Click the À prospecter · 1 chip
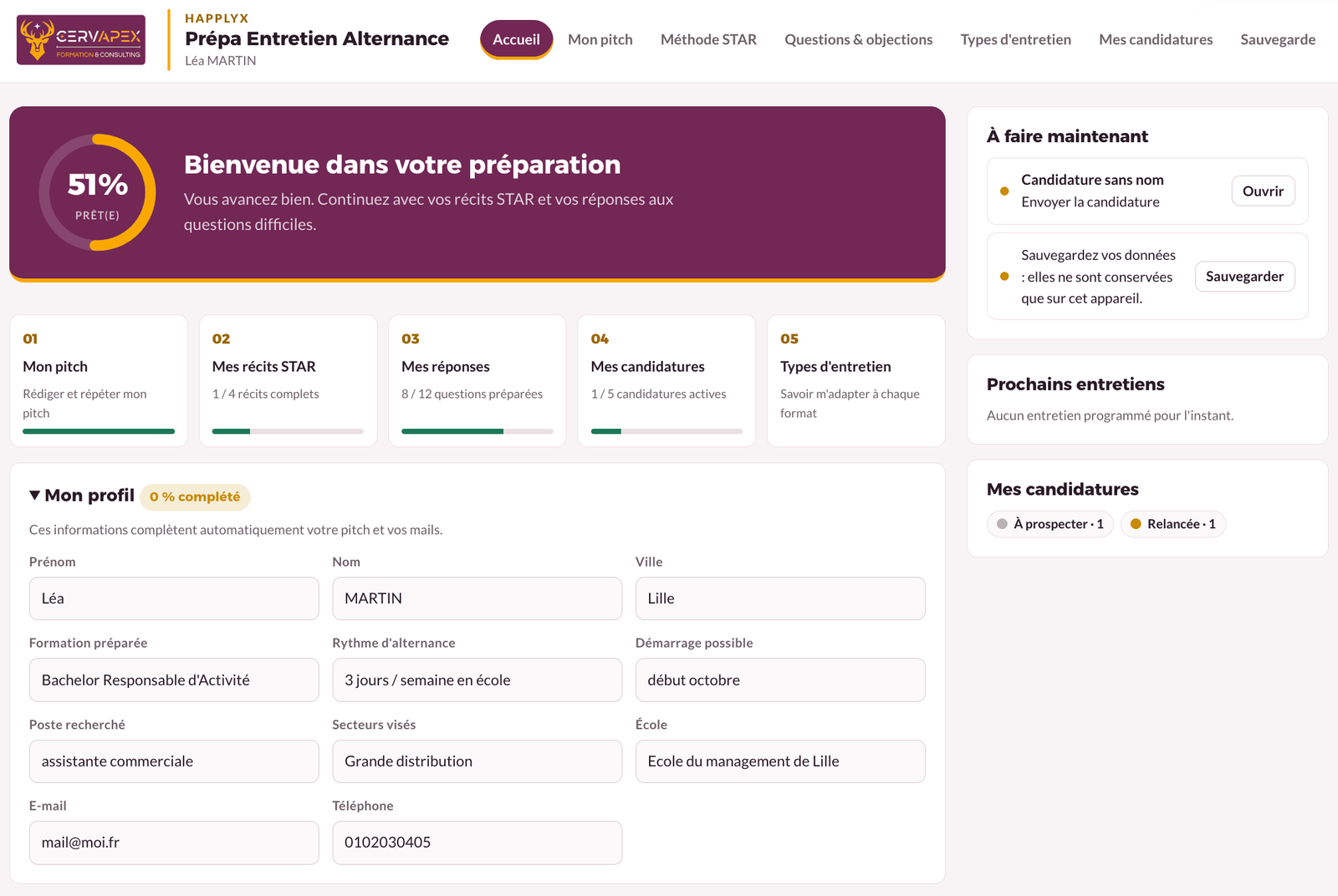The width and height of the screenshot is (1338, 896). [x=1049, y=524]
